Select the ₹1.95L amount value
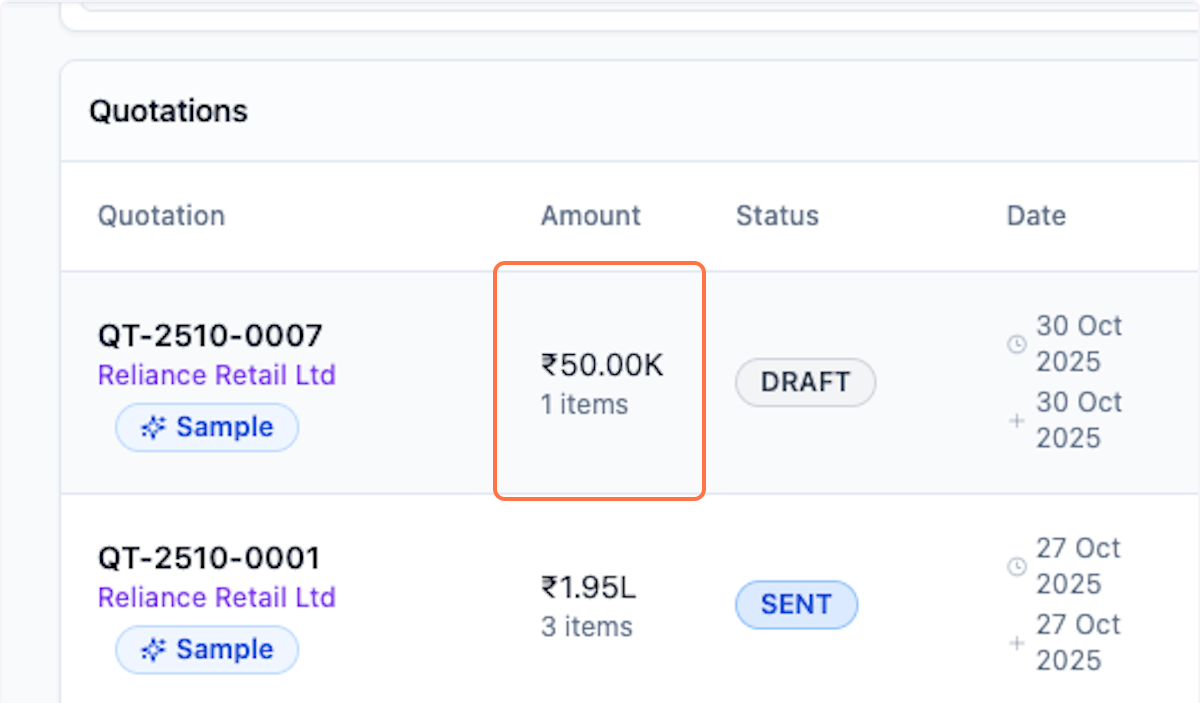The width and height of the screenshot is (1200, 703). pos(588,587)
